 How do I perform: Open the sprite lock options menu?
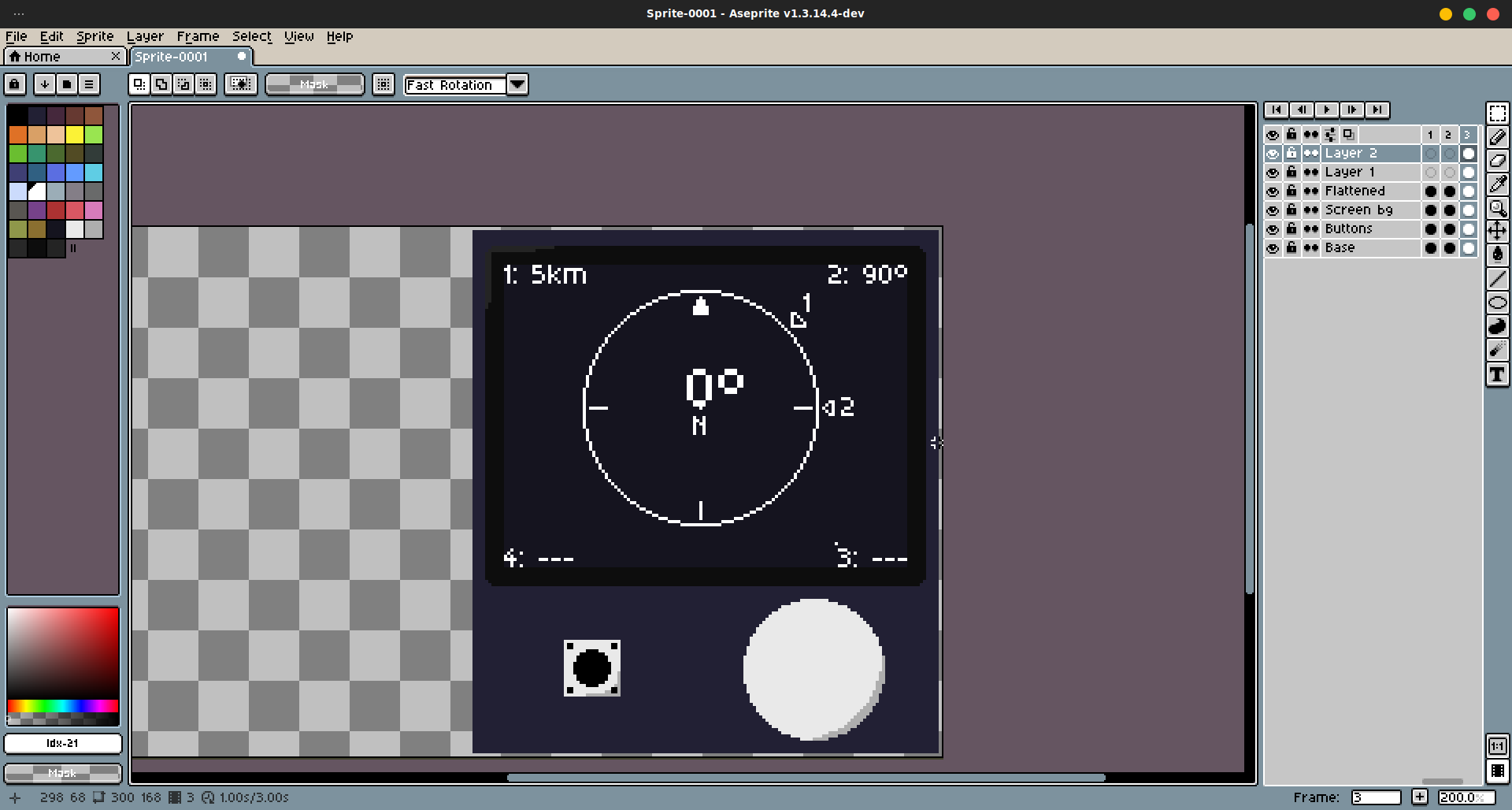[x=14, y=84]
